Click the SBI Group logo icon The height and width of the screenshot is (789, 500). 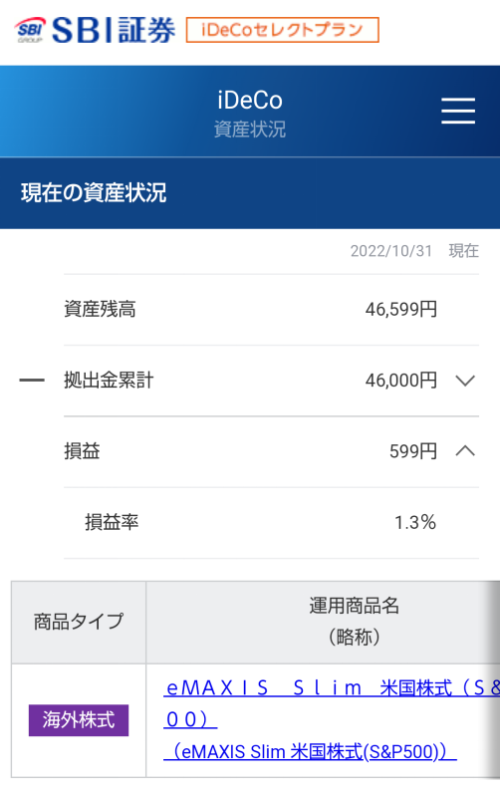[x=30, y=30]
